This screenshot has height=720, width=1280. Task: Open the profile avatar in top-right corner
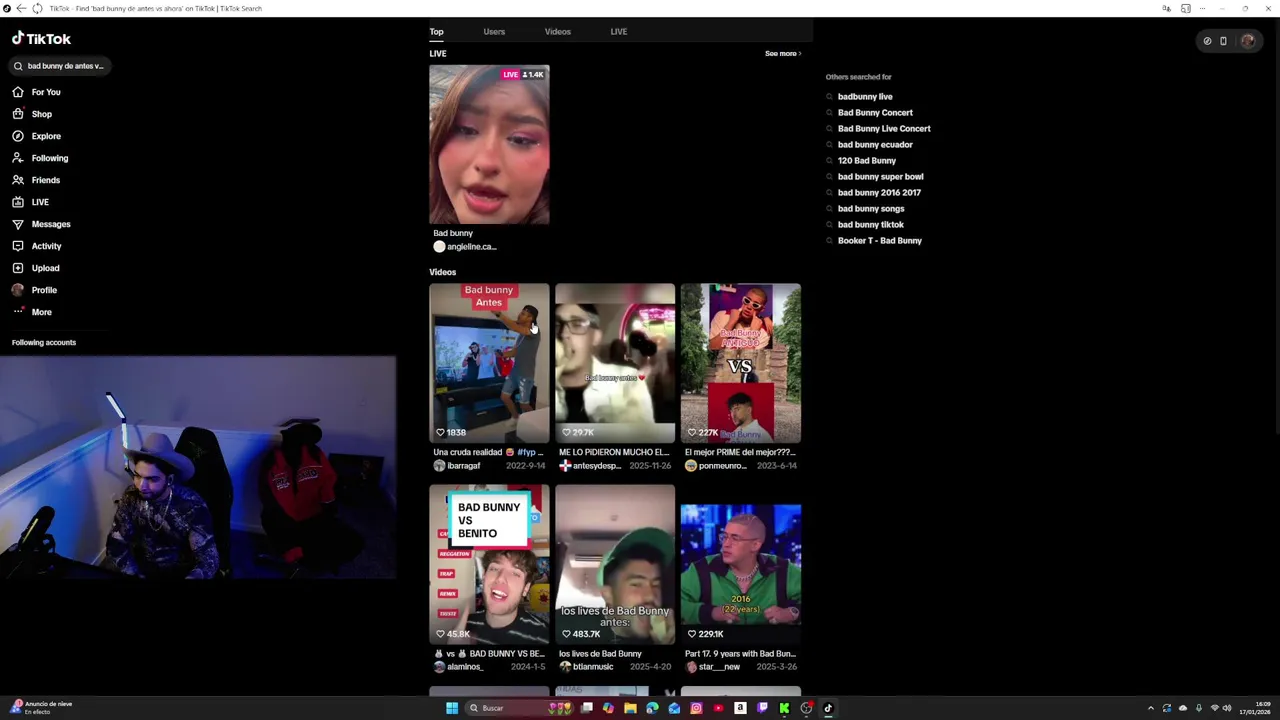pos(1247,41)
